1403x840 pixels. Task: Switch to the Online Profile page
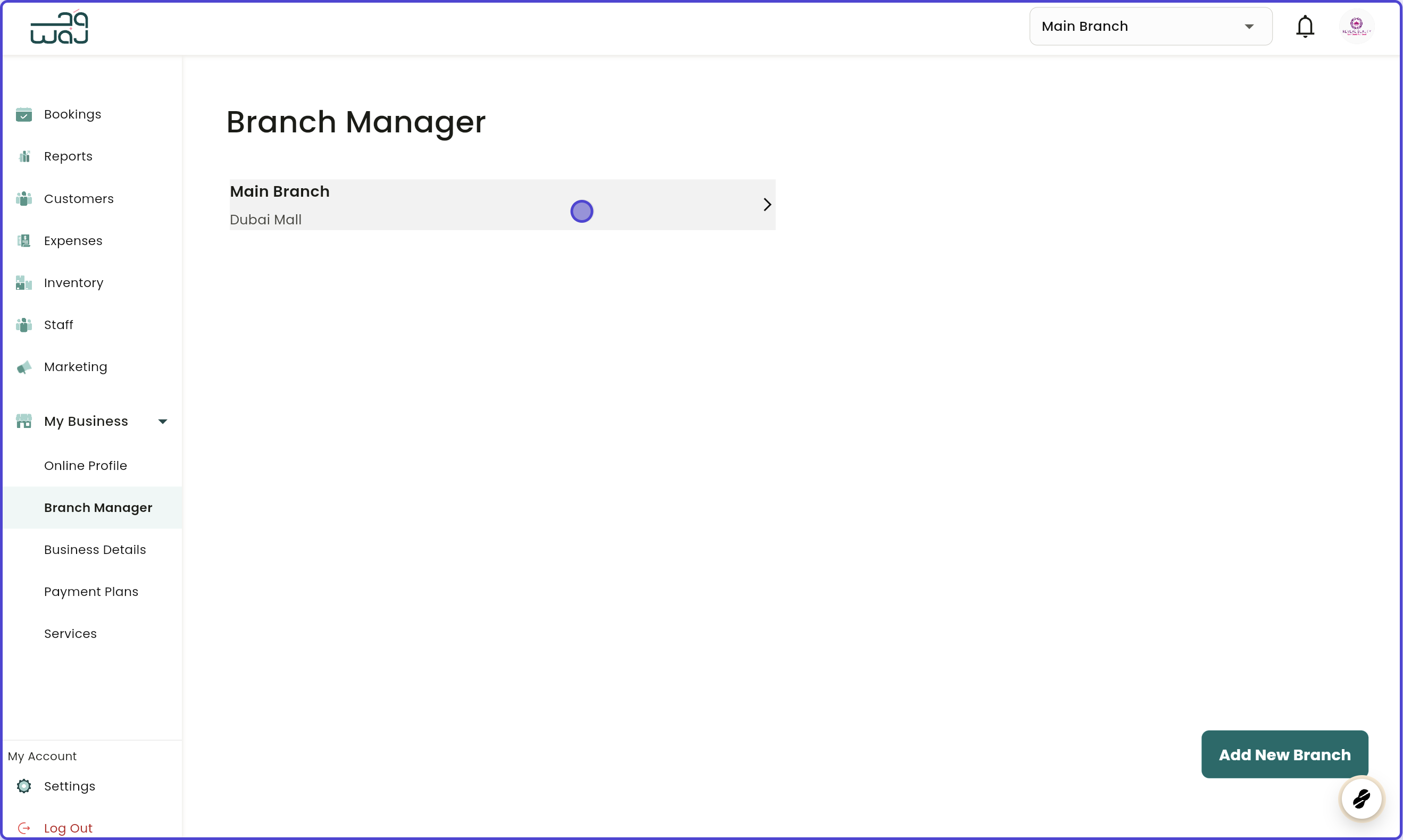coord(86,465)
